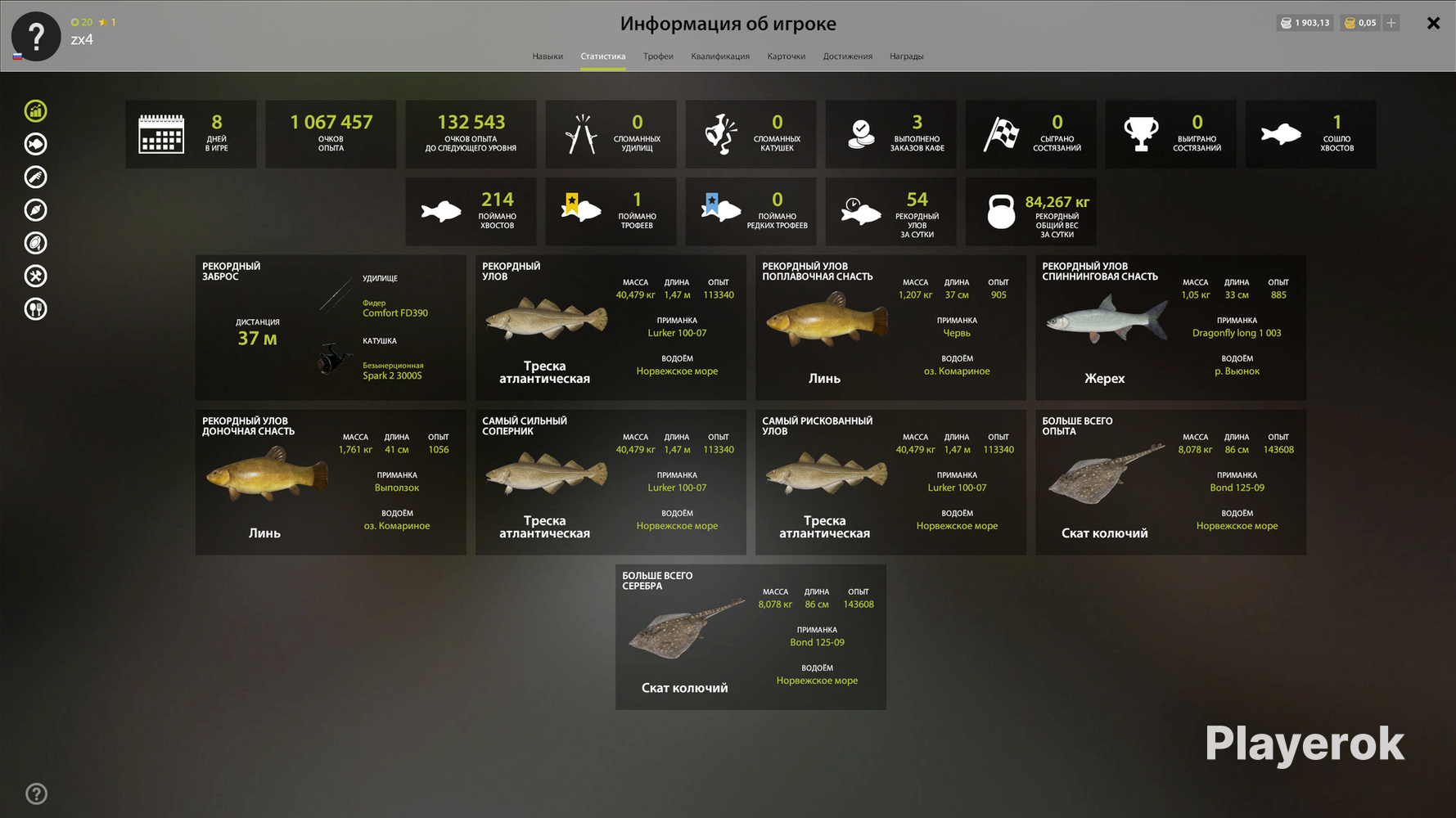Switch to the Награды tab
Image resolution: width=1456 pixels, height=818 pixels.
click(907, 56)
